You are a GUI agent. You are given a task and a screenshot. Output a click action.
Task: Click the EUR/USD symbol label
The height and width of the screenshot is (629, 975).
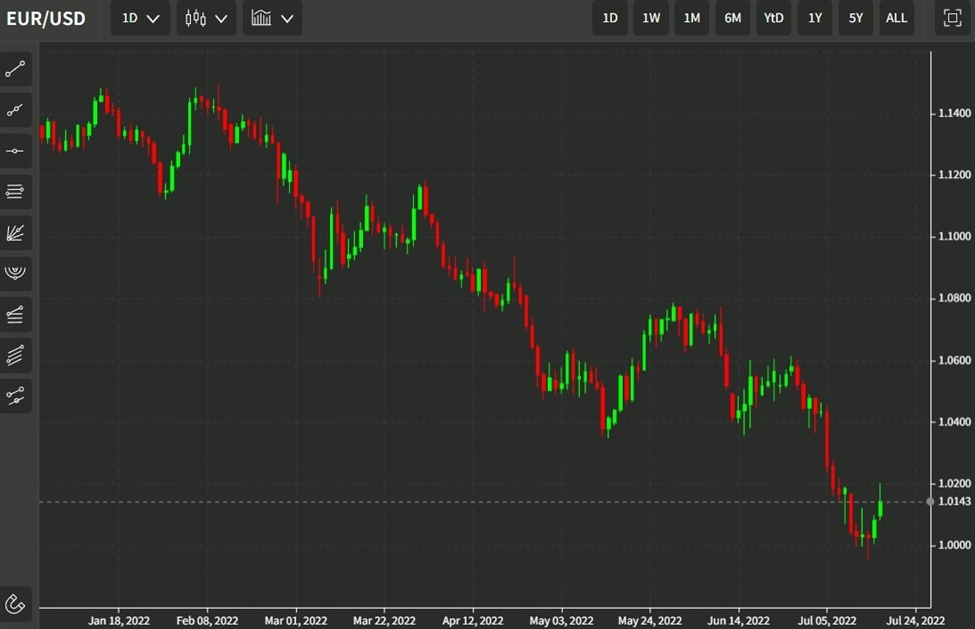click(45, 17)
